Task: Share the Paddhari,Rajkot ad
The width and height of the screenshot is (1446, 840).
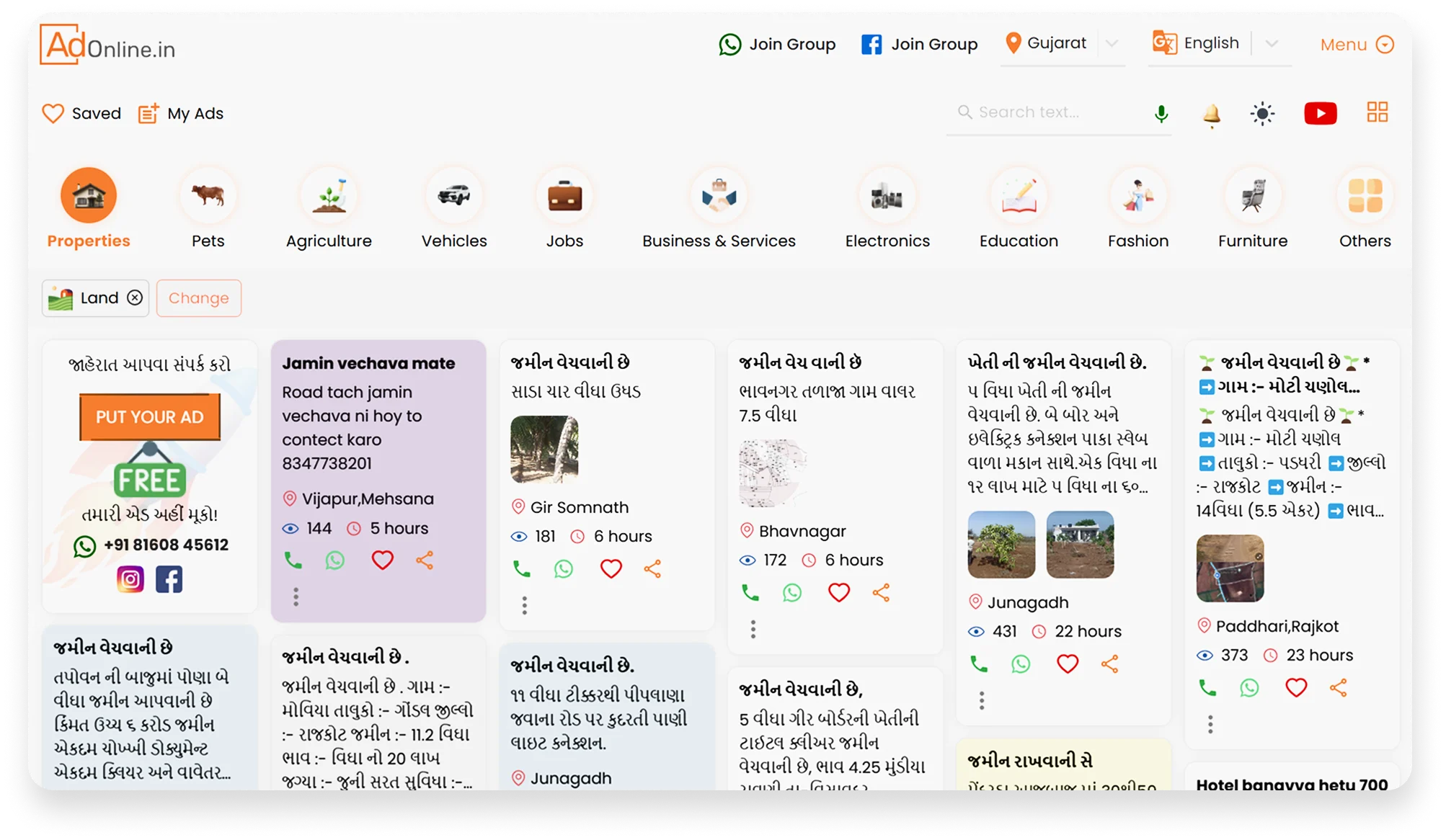Action: pos(1339,688)
